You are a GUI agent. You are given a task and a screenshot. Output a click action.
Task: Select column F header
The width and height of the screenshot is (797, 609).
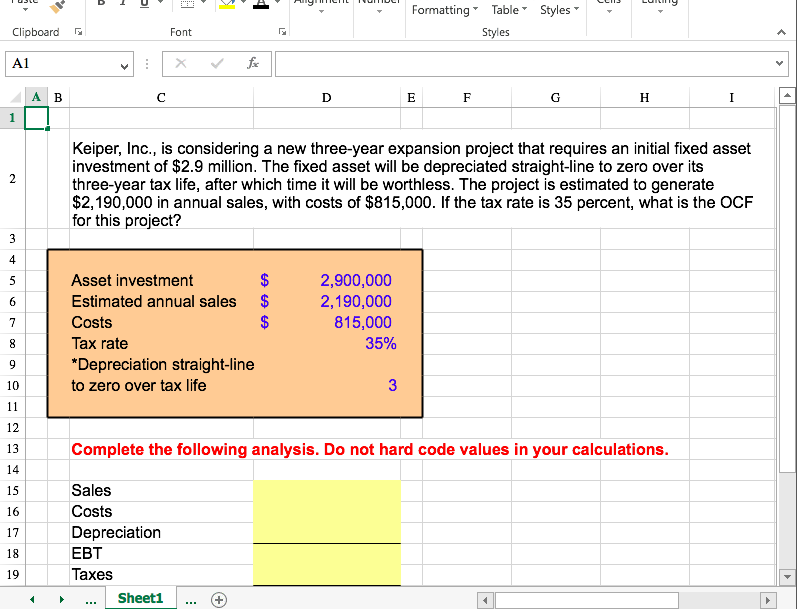tap(467, 97)
